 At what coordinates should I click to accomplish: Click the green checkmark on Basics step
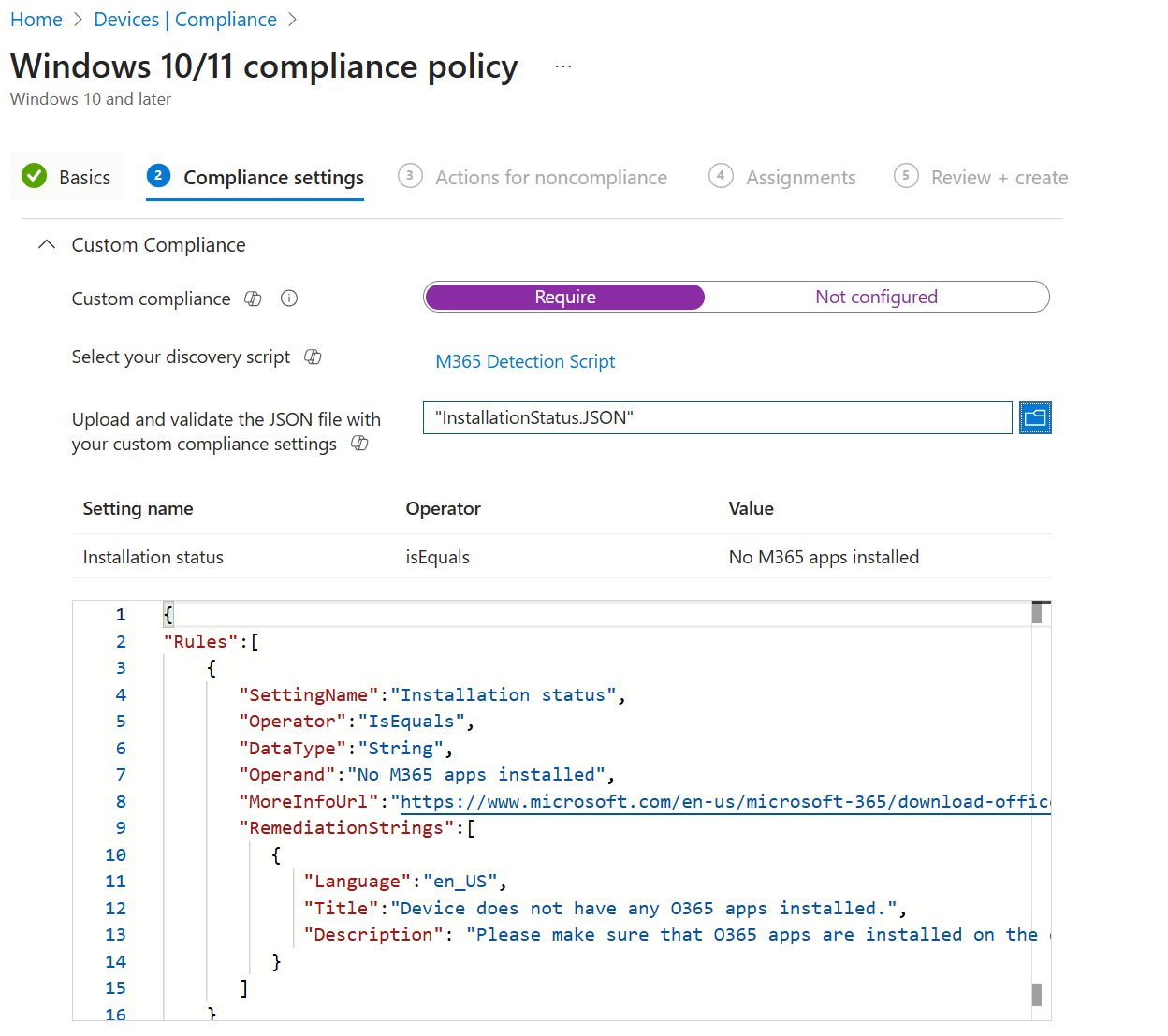point(35,175)
